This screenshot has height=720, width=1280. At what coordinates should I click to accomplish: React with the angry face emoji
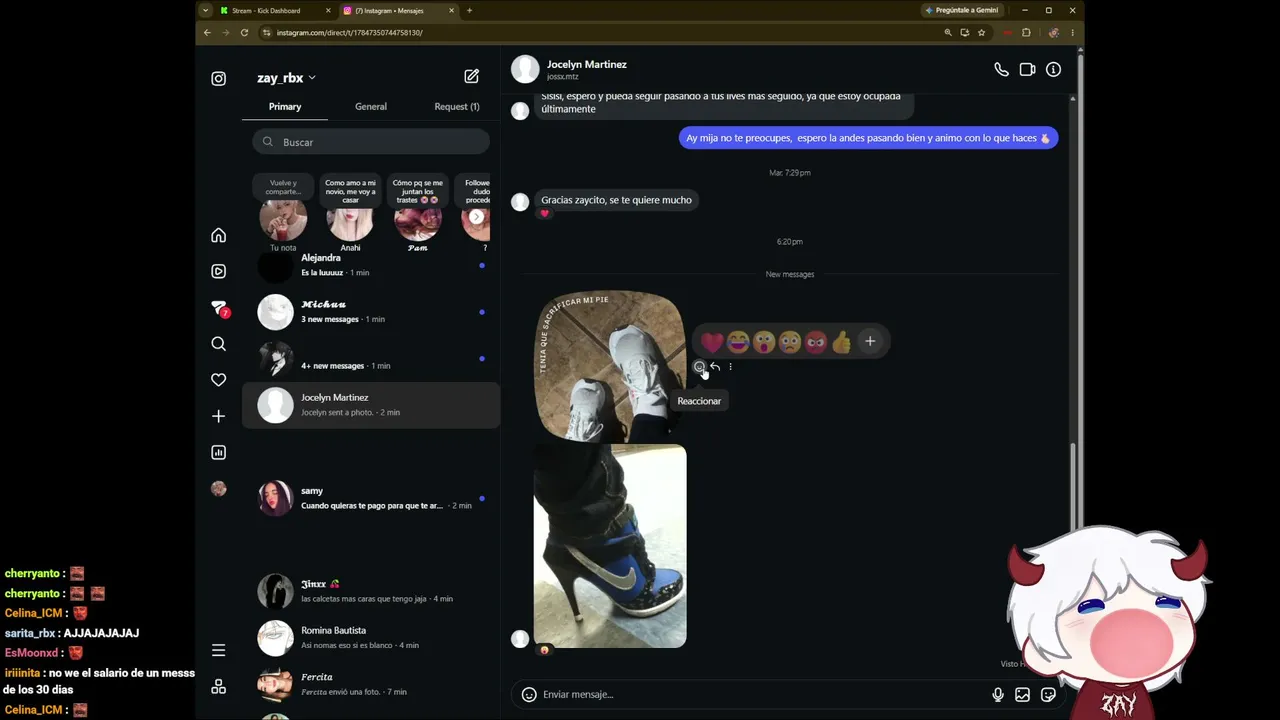point(816,342)
